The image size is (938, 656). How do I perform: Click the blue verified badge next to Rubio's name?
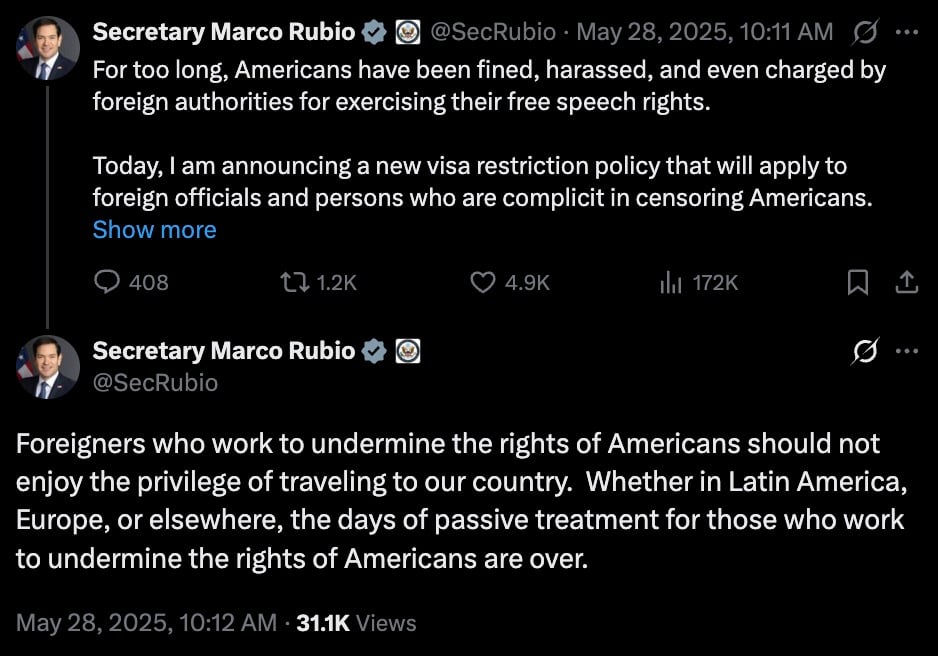[374, 31]
